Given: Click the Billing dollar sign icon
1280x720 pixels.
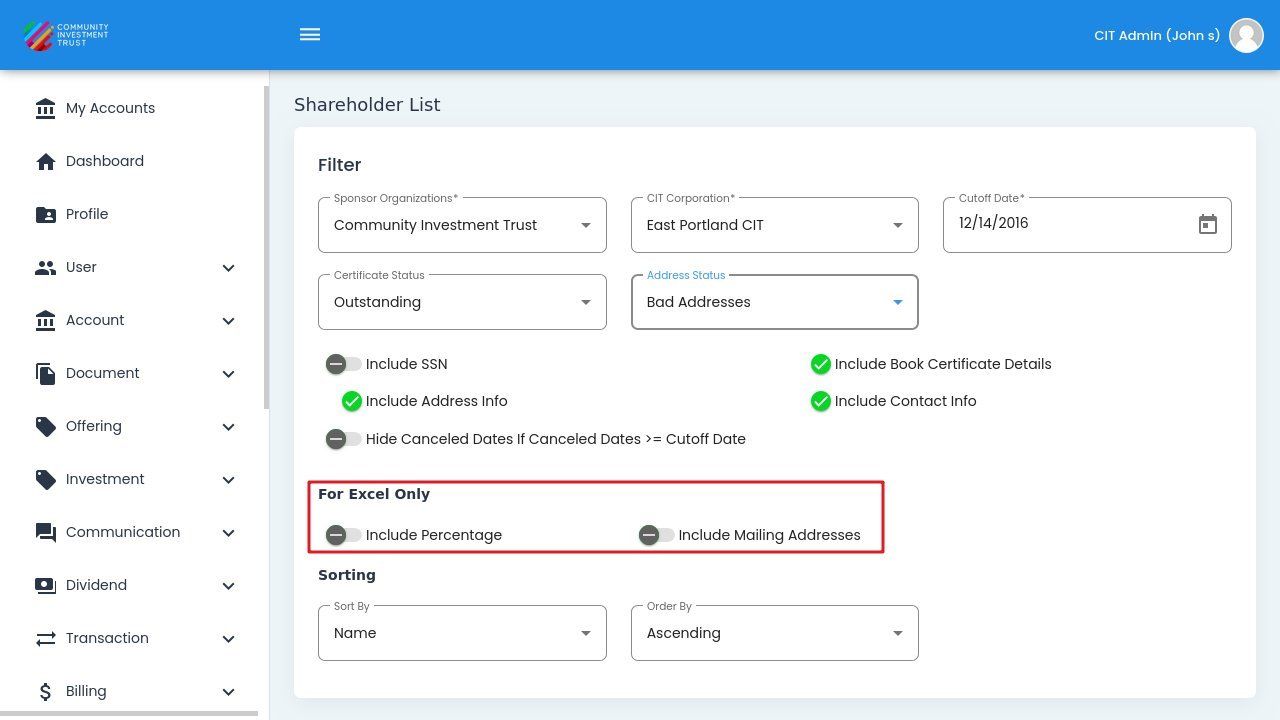Looking at the screenshot, I should [x=45, y=692].
